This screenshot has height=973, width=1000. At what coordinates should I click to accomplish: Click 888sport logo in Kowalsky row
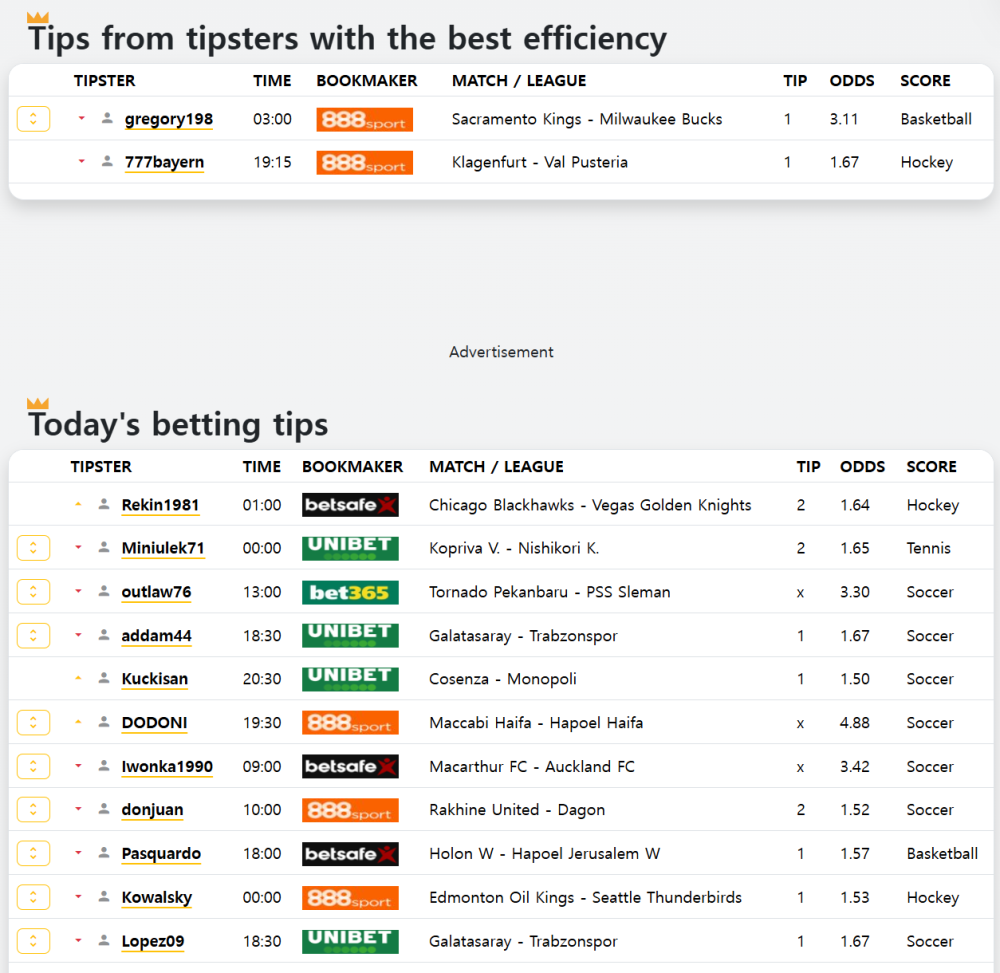[x=350, y=898]
